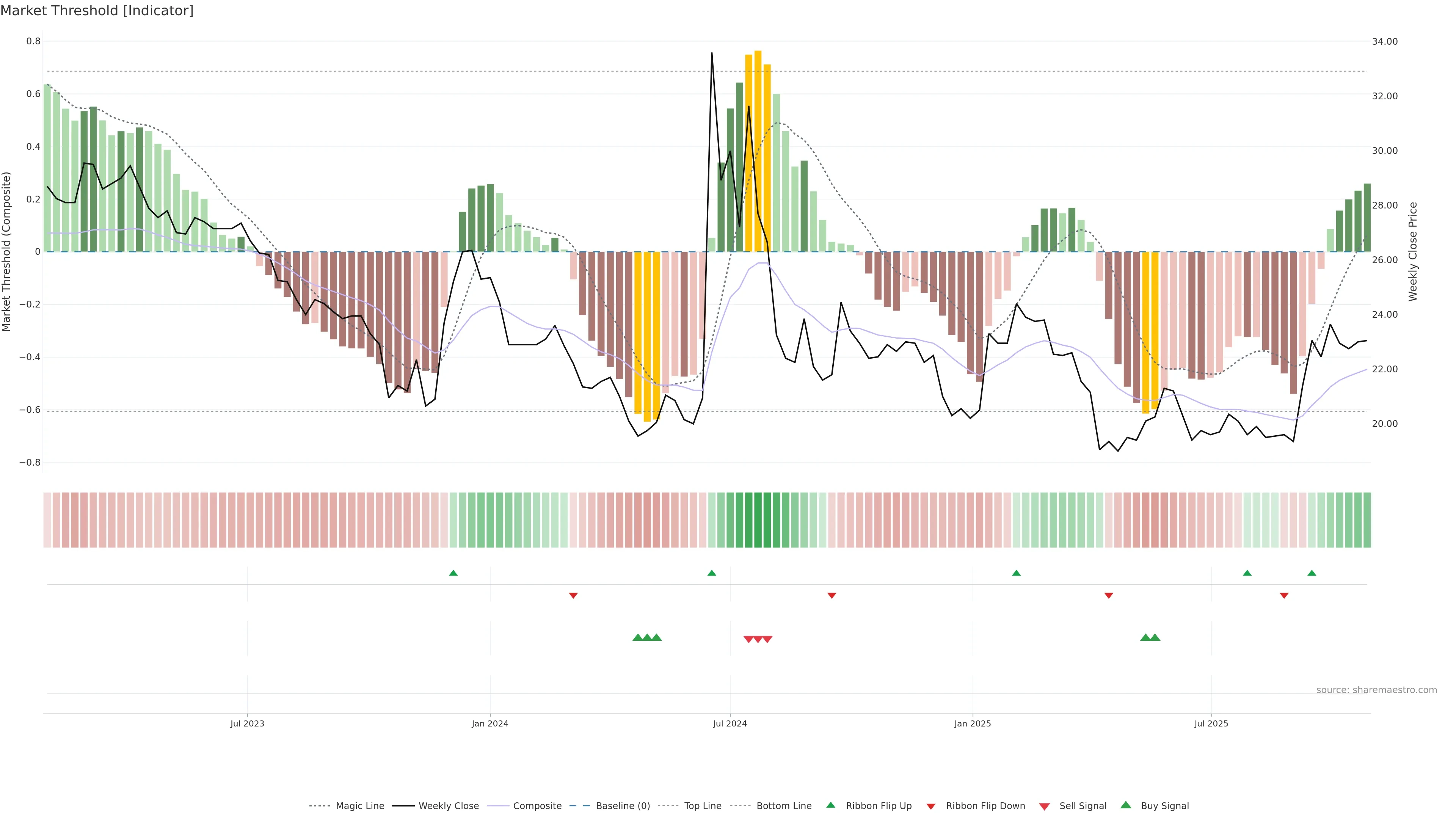
Task: Click the Ribbon Flip Up legend triangle icon
Action: click(830, 805)
